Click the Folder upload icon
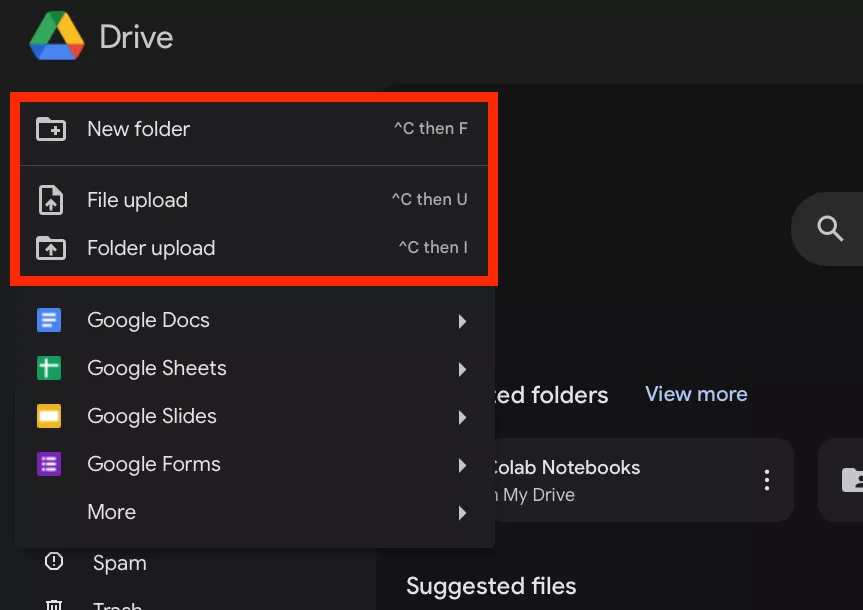This screenshot has width=863, height=610. 51,248
